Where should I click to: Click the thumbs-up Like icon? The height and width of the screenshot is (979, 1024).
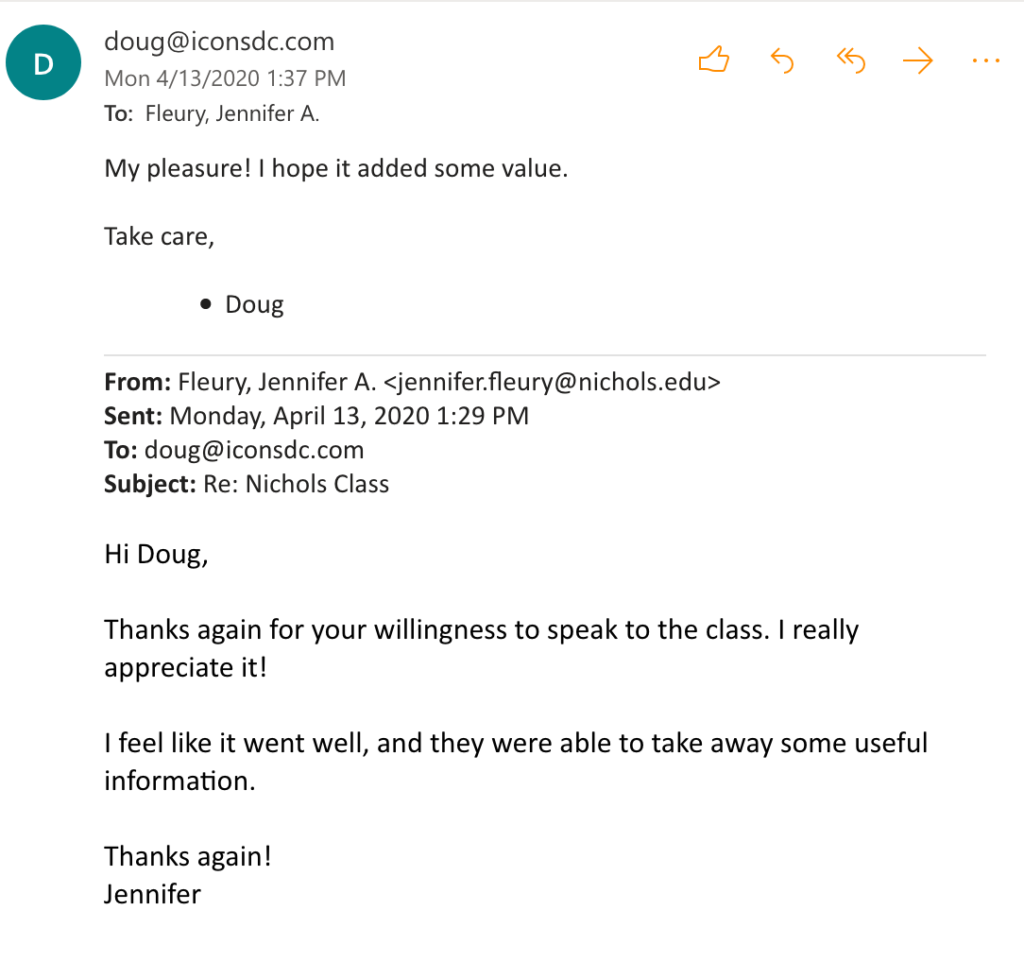pos(713,61)
